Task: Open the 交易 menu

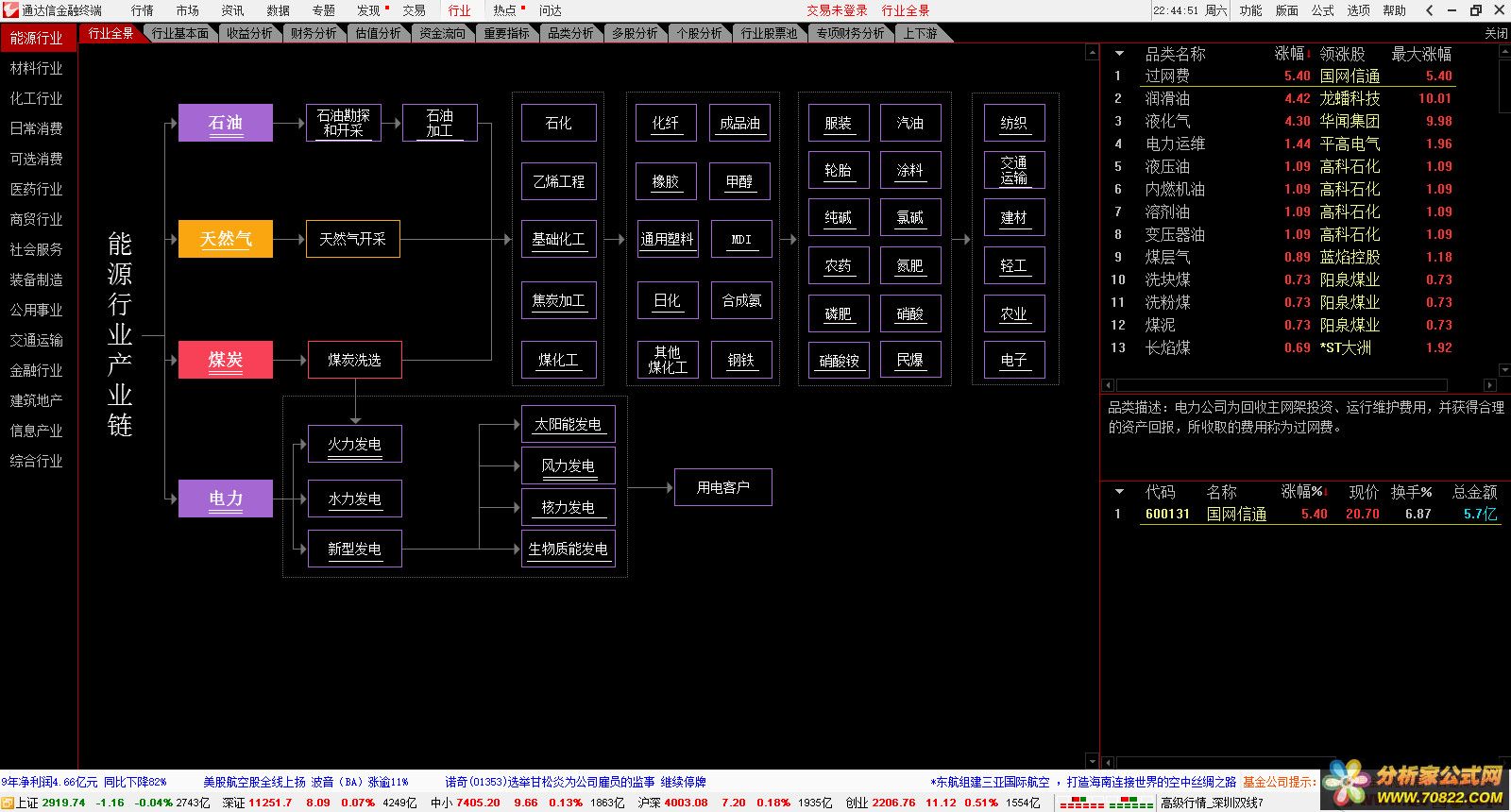Action: [414, 10]
